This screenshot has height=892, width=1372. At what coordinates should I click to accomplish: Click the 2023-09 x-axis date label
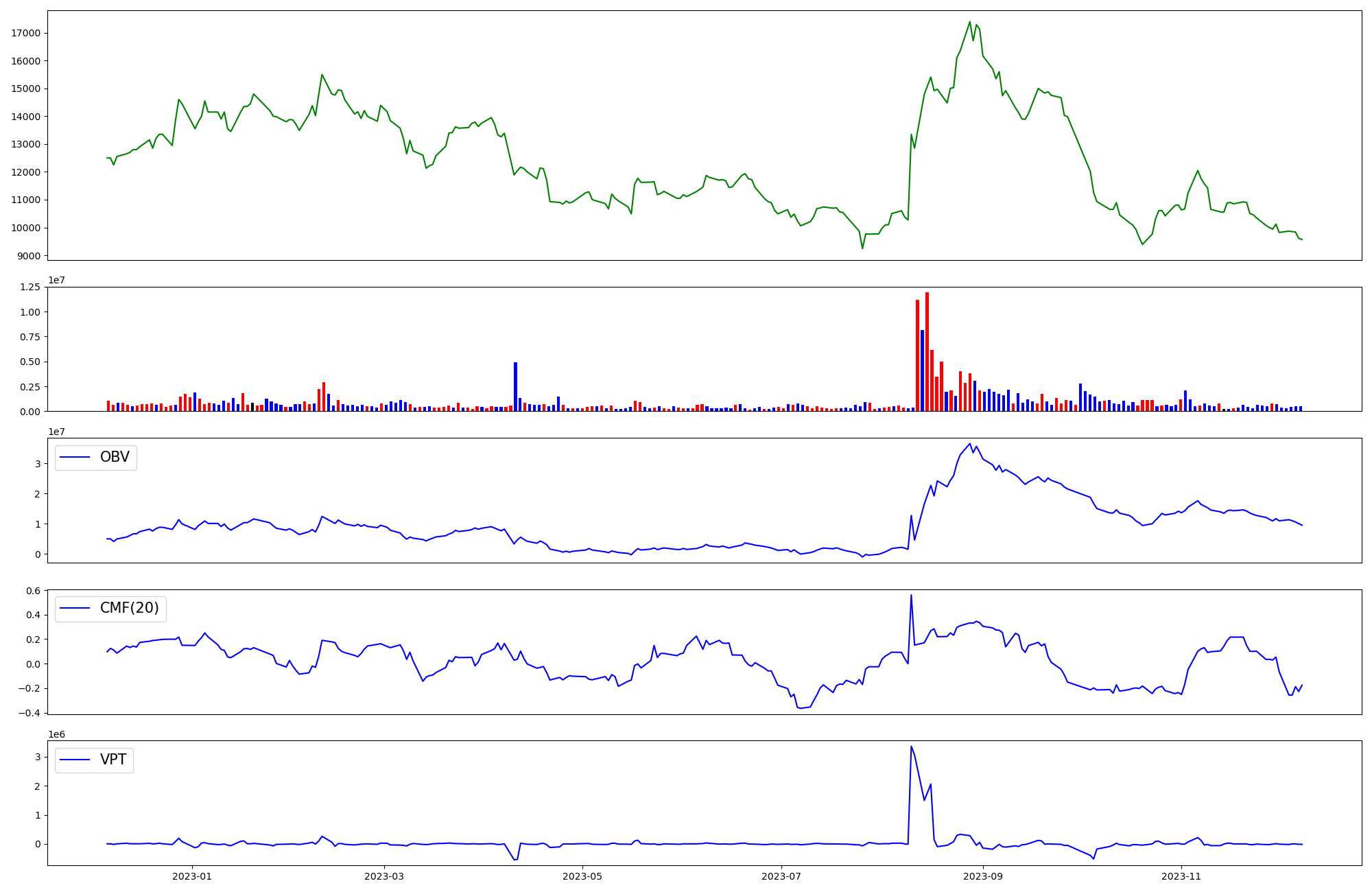(983, 876)
